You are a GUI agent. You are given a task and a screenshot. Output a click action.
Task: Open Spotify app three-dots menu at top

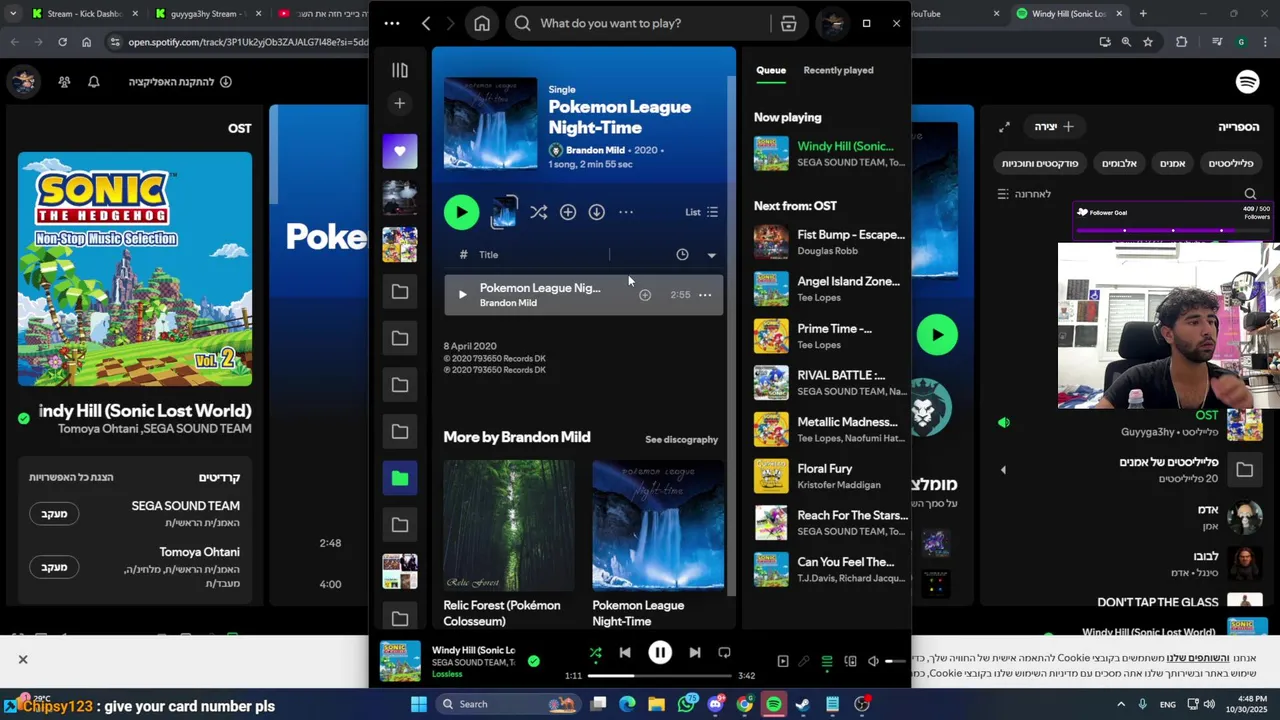[x=392, y=23]
